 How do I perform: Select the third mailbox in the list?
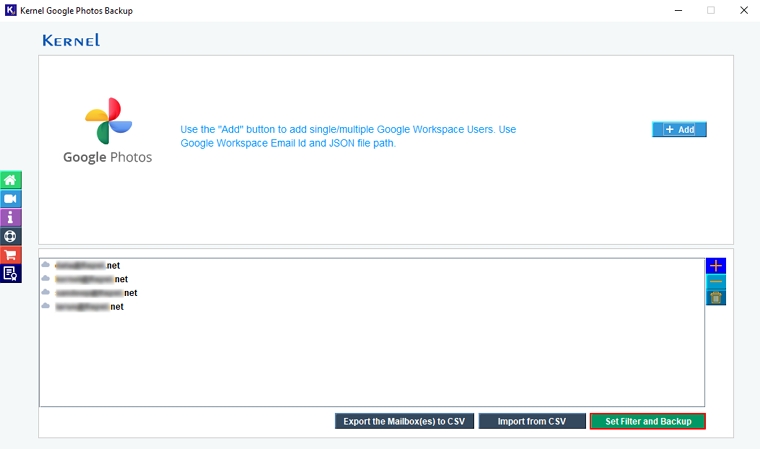(96, 293)
